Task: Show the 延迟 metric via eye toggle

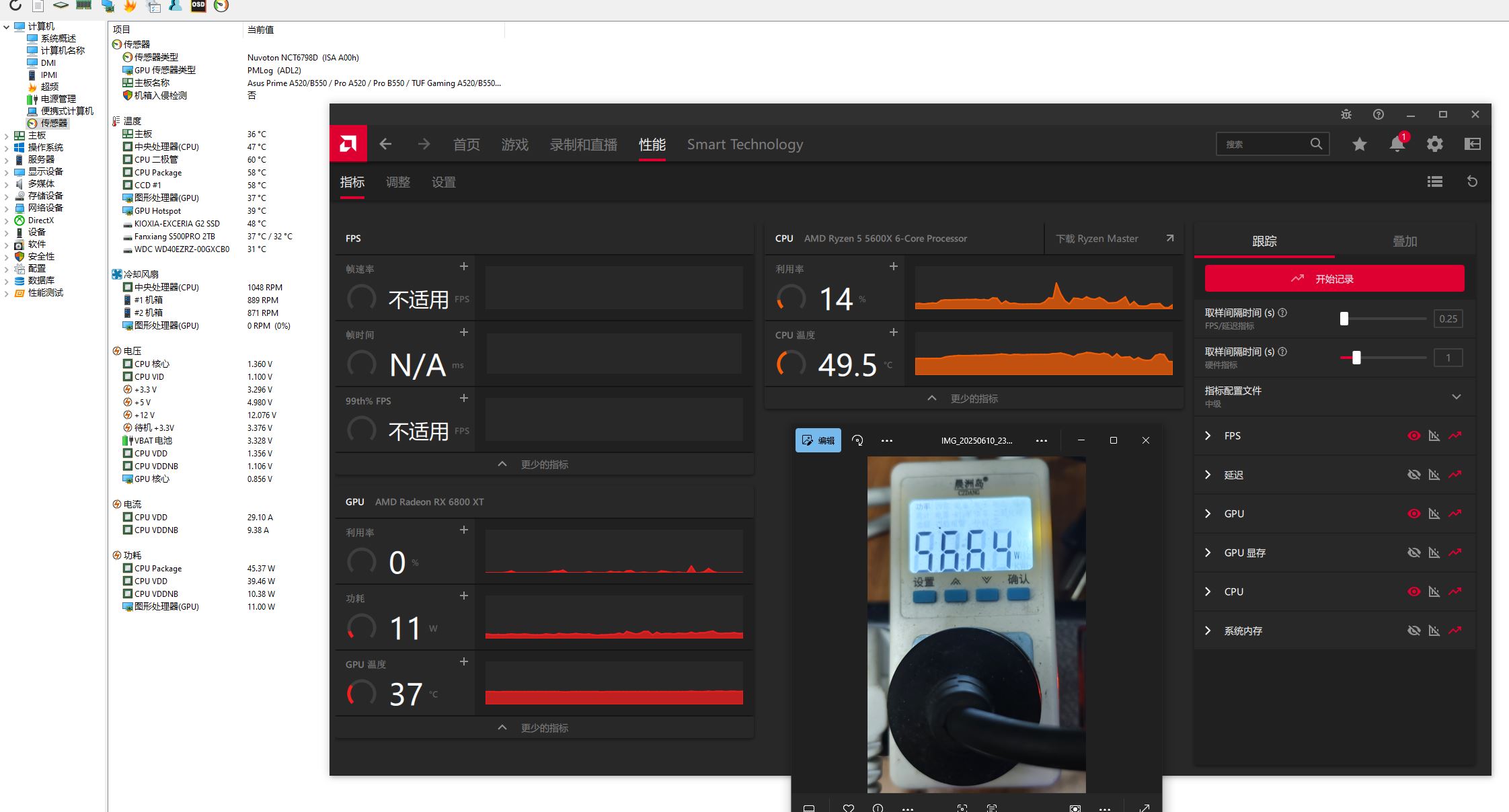Action: (1414, 475)
